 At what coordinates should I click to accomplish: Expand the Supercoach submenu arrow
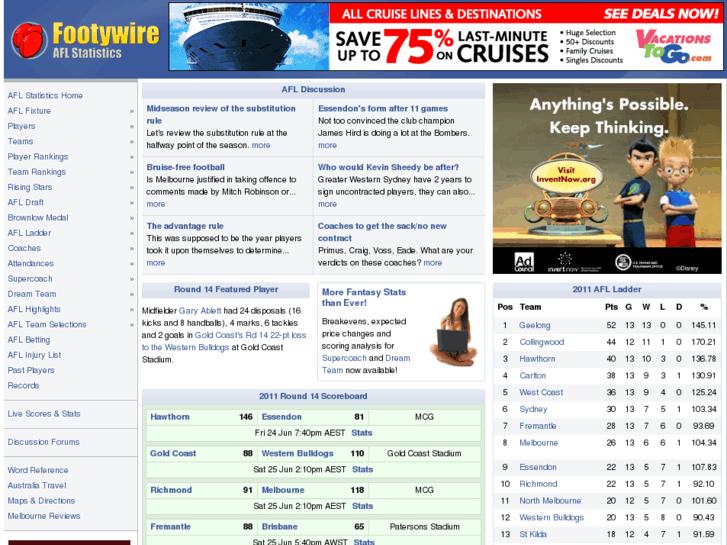(x=132, y=279)
